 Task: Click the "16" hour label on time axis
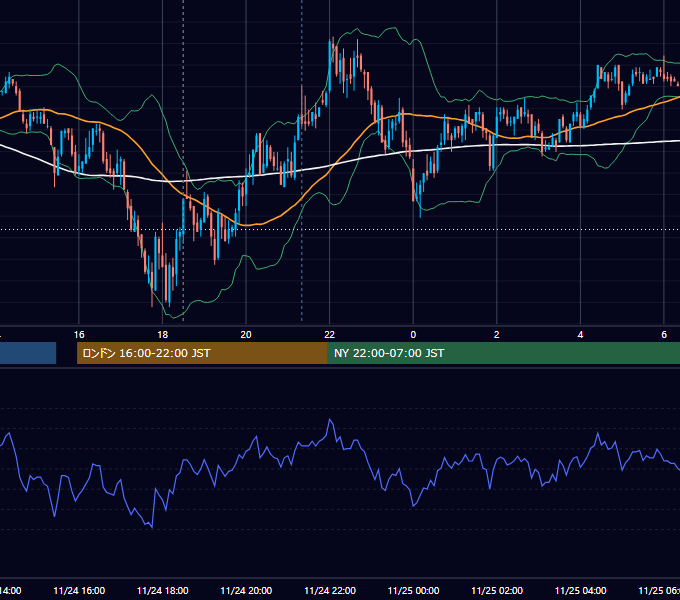tap(79, 335)
